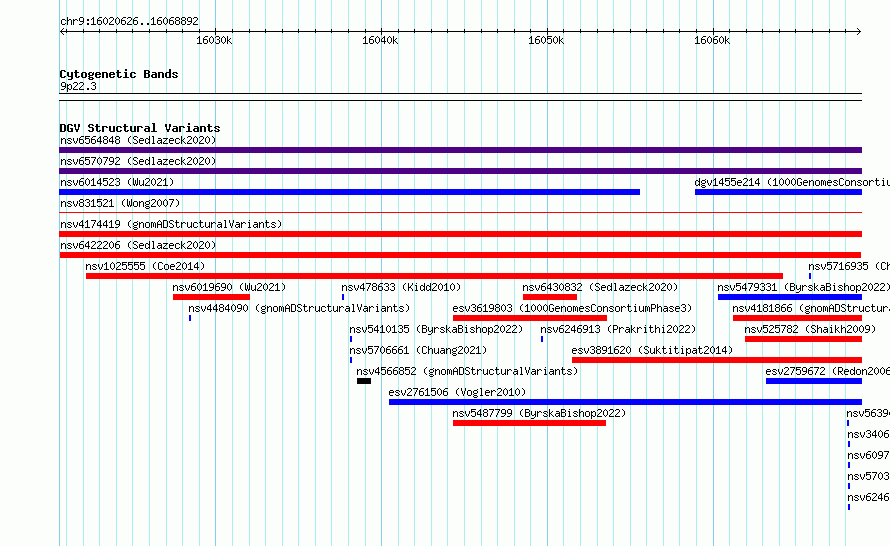The image size is (890, 546).
Task: Open the nsv4181866 gnomAD variant label
Action: (811, 308)
